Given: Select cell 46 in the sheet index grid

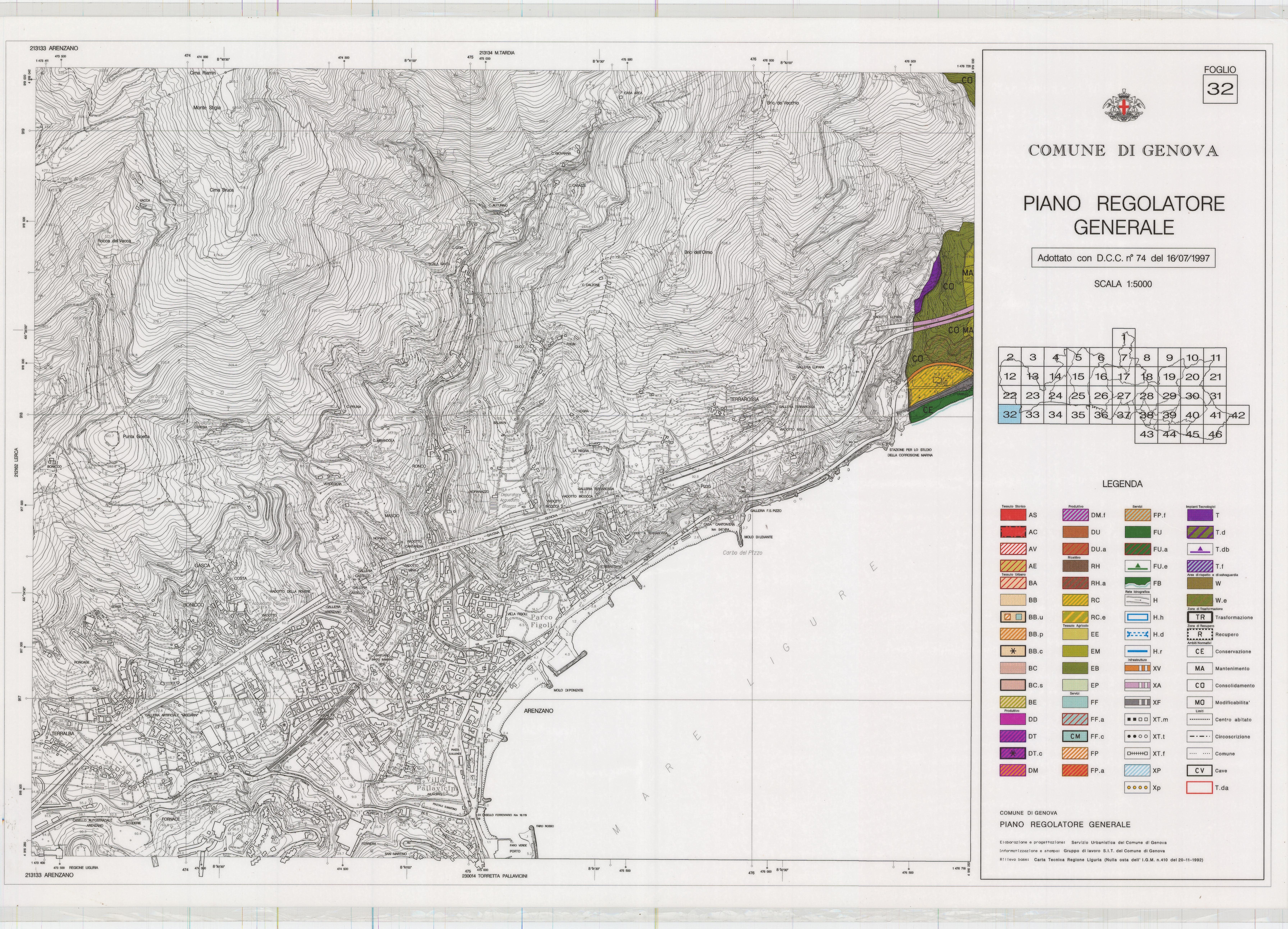Looking at the screenshot, I should 1215,434.
